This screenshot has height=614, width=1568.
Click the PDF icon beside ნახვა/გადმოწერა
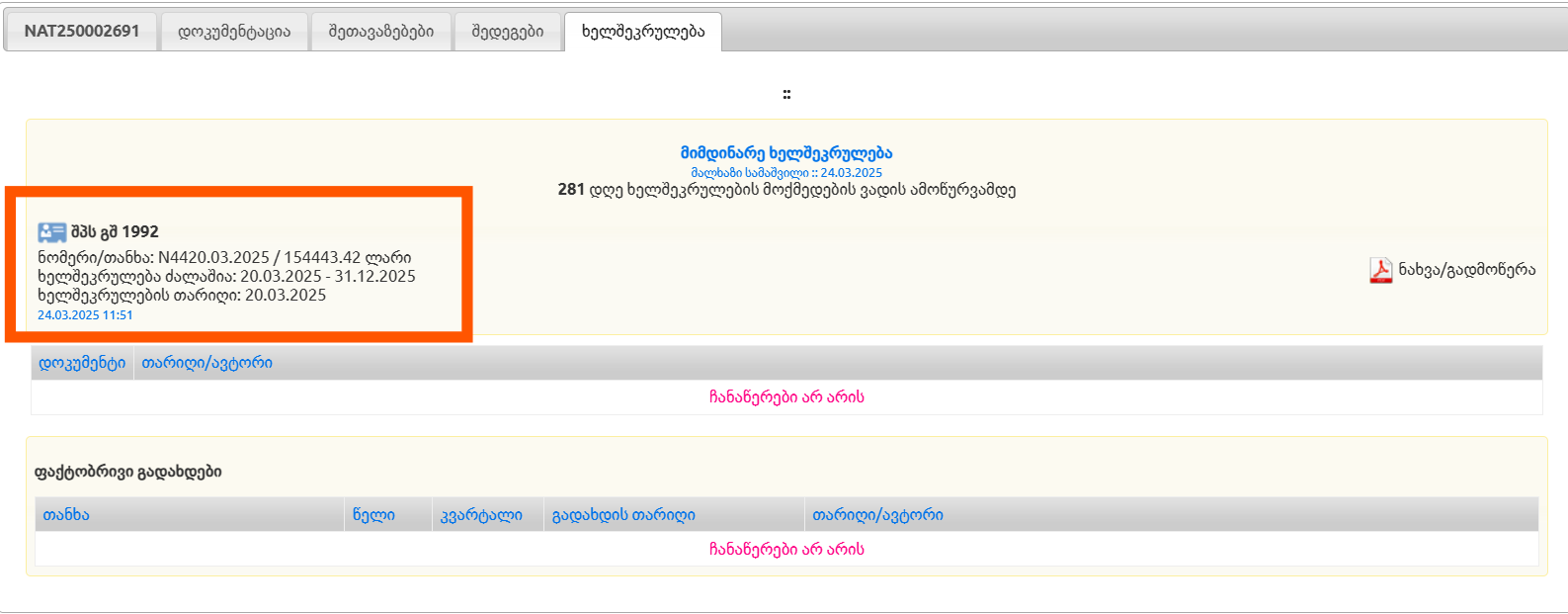pos(1380,270)
